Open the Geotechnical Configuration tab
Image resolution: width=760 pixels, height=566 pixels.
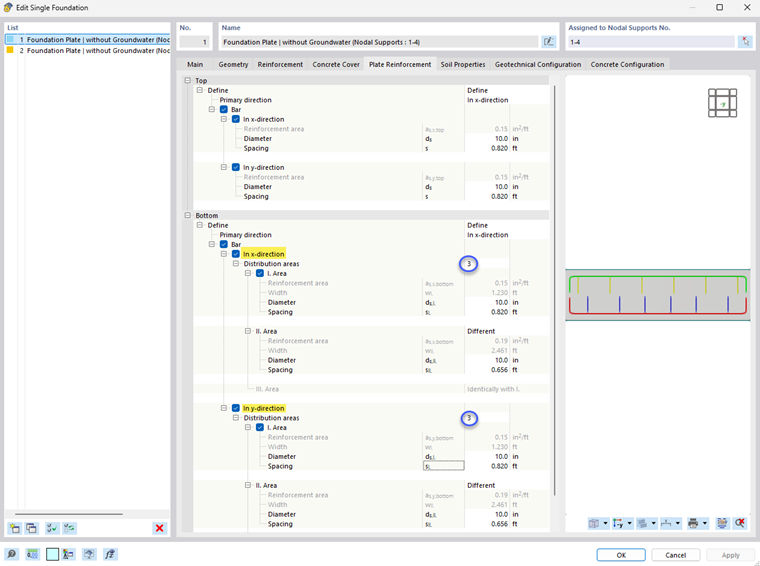tap(538, 64)
